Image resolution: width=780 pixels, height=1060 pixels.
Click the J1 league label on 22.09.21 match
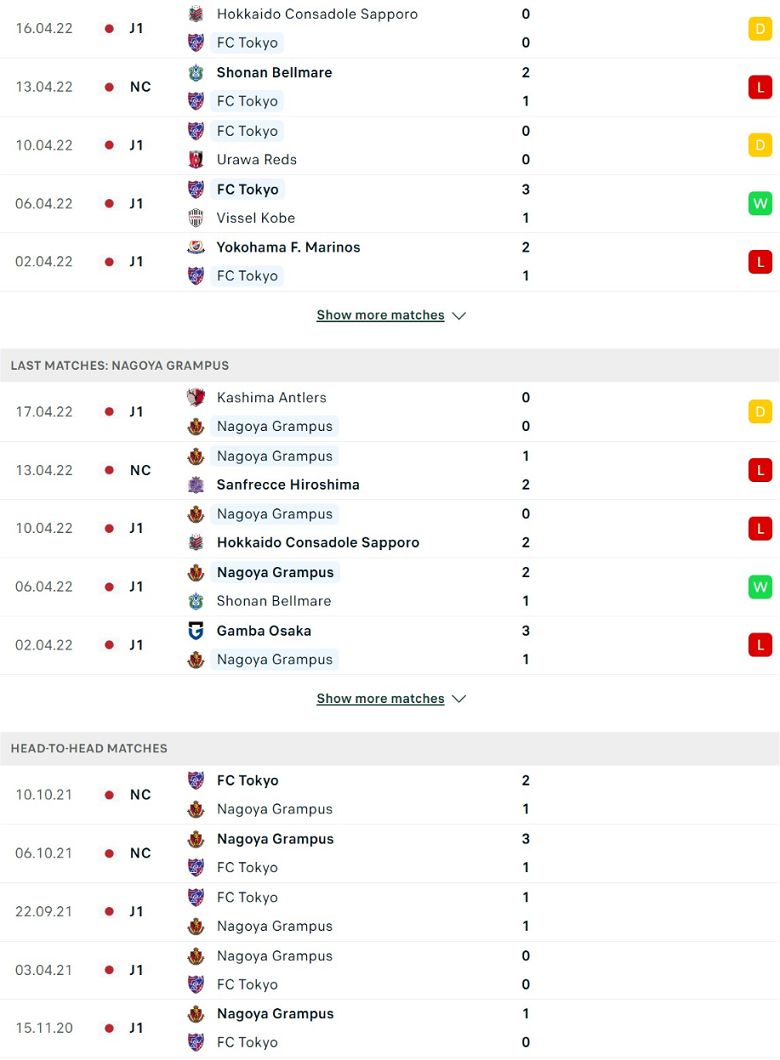click(137, 911)
